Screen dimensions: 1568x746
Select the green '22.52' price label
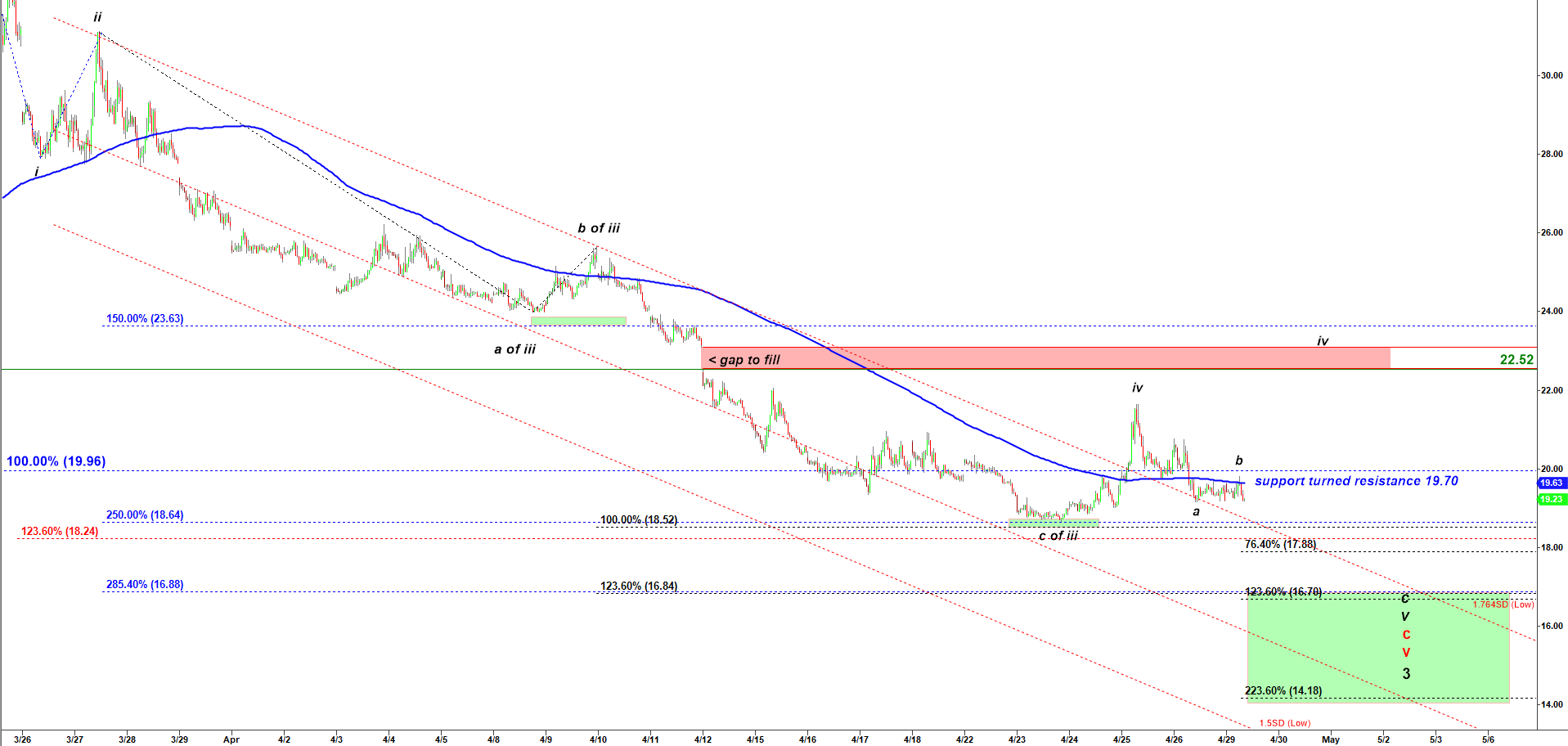point(1516,359)
